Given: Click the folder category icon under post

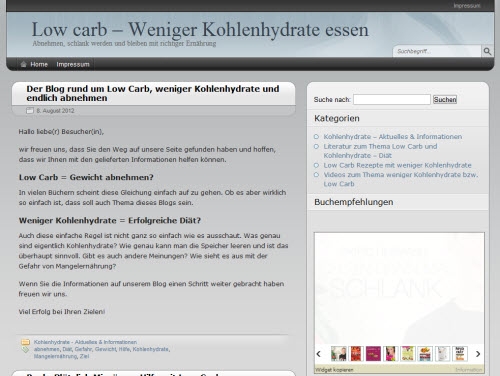Looking at the screenshot, I should (25, 342).
